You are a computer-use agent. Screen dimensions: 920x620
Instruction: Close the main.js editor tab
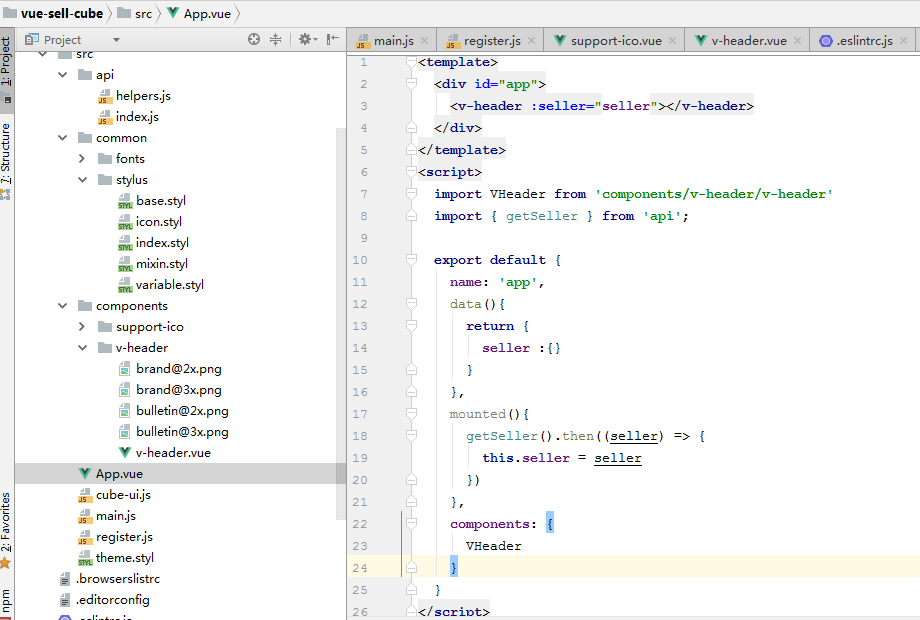pyautogui.click(x=424, y=41)
